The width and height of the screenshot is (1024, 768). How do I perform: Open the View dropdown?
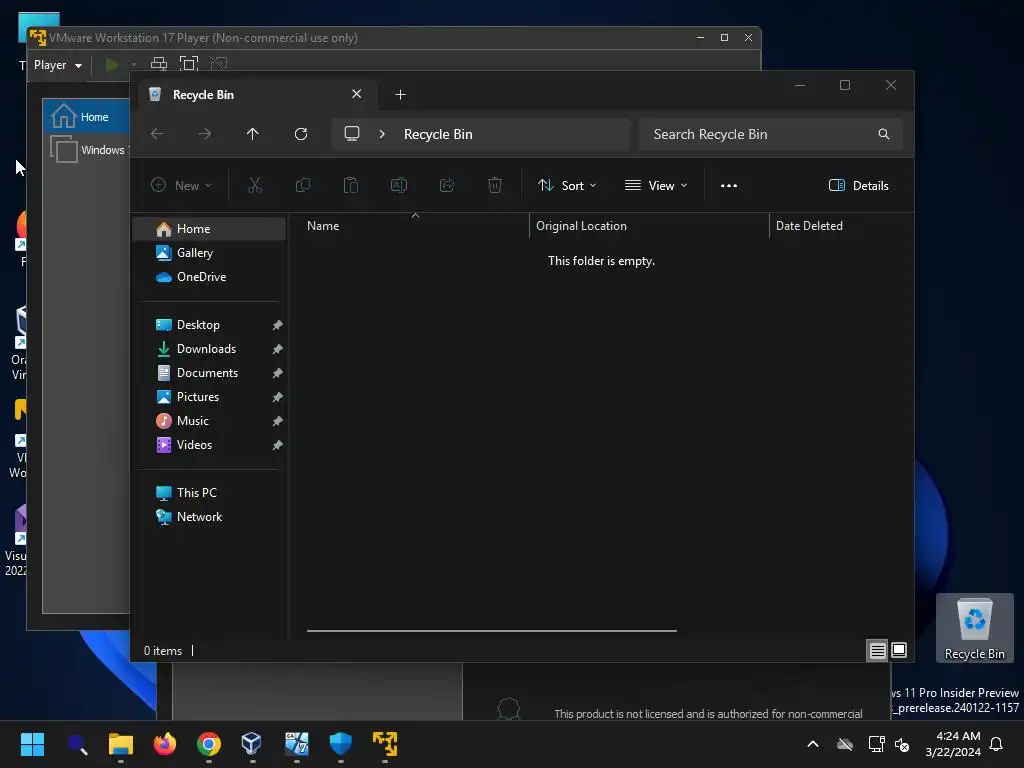(x=656, y=185)
